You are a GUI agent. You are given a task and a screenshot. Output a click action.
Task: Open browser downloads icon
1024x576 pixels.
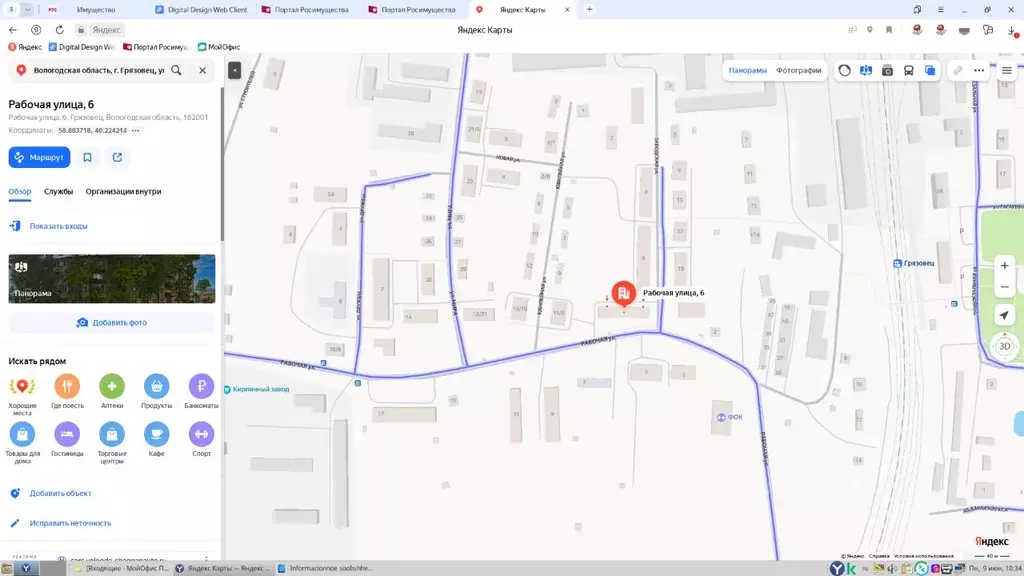pyautogui.click(x=1012, y=30)
